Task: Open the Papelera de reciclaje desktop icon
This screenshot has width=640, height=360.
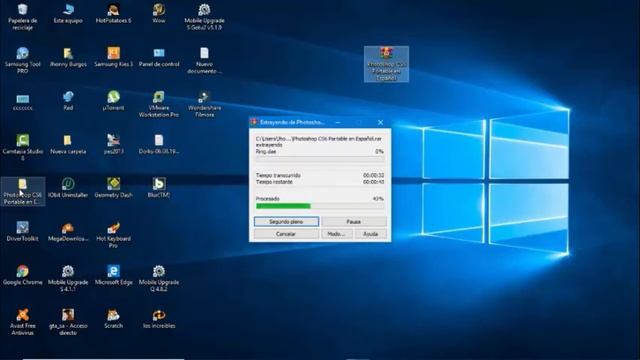Action: pos(22,16)
